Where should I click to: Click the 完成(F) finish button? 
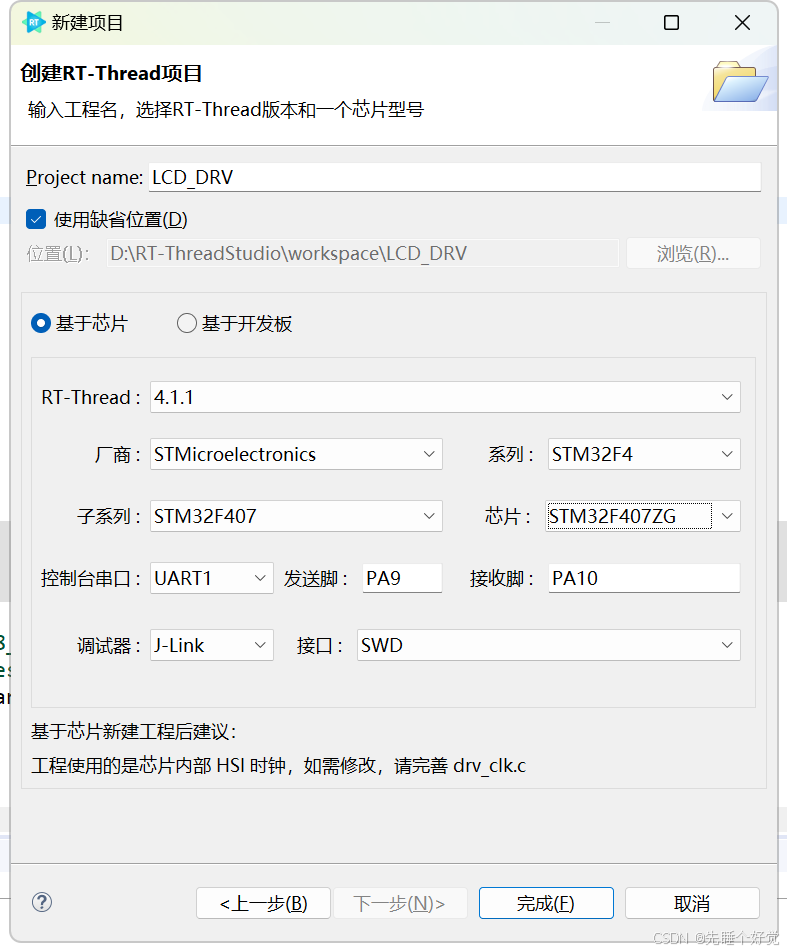pyautogui.click(x=546, y=903)
